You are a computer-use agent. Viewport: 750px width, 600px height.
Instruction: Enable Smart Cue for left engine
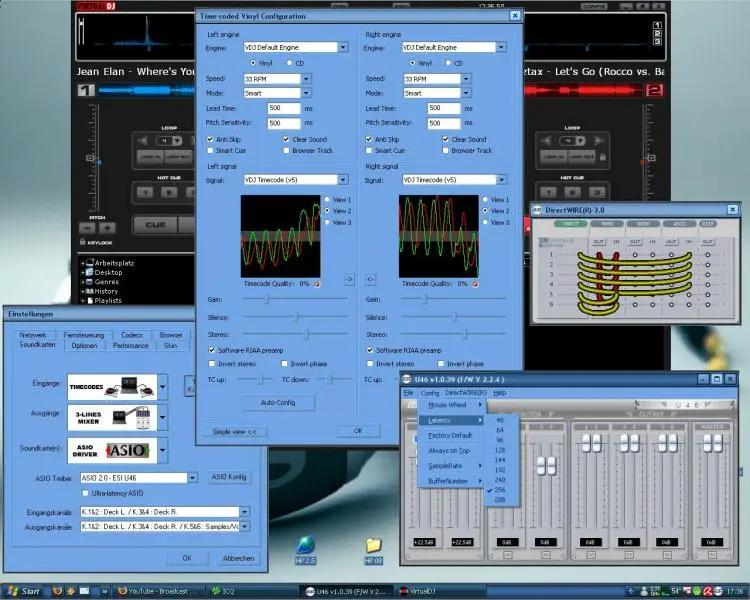211,151
